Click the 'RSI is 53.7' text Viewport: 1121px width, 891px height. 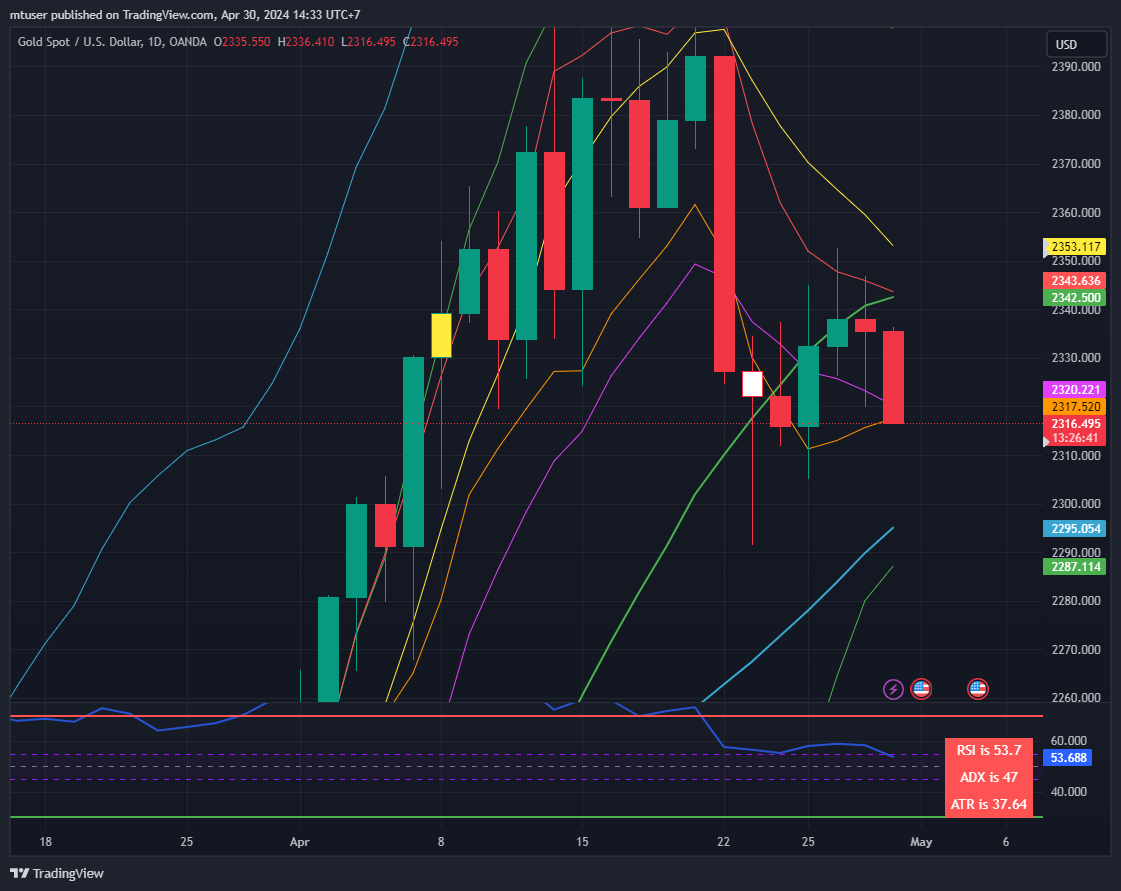point(989,750)
